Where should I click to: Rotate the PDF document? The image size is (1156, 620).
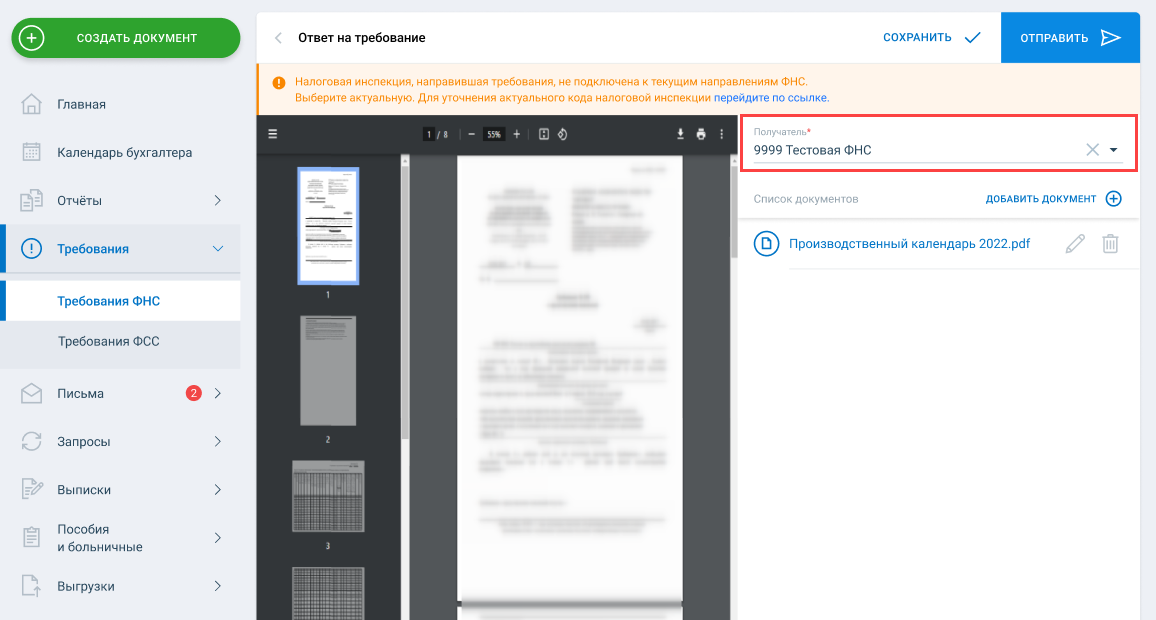click(563, 134)
